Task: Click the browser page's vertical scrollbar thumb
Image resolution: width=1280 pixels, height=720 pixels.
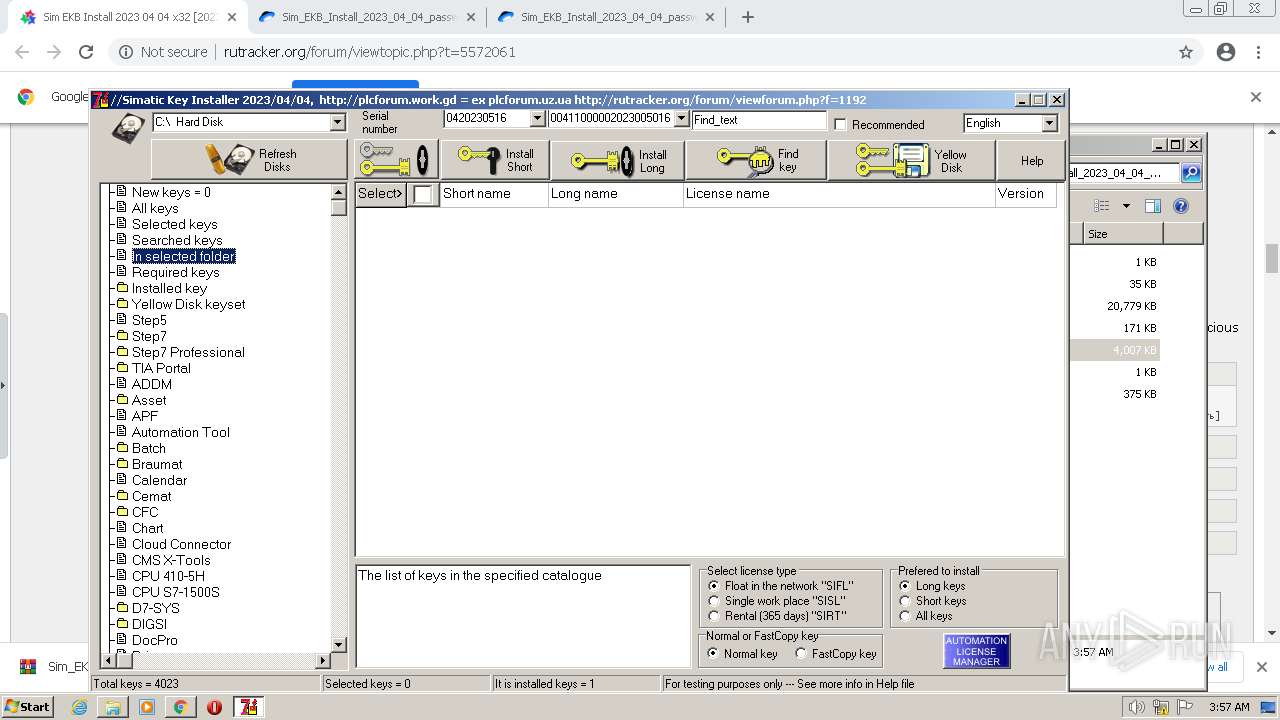Action: 1272,258
